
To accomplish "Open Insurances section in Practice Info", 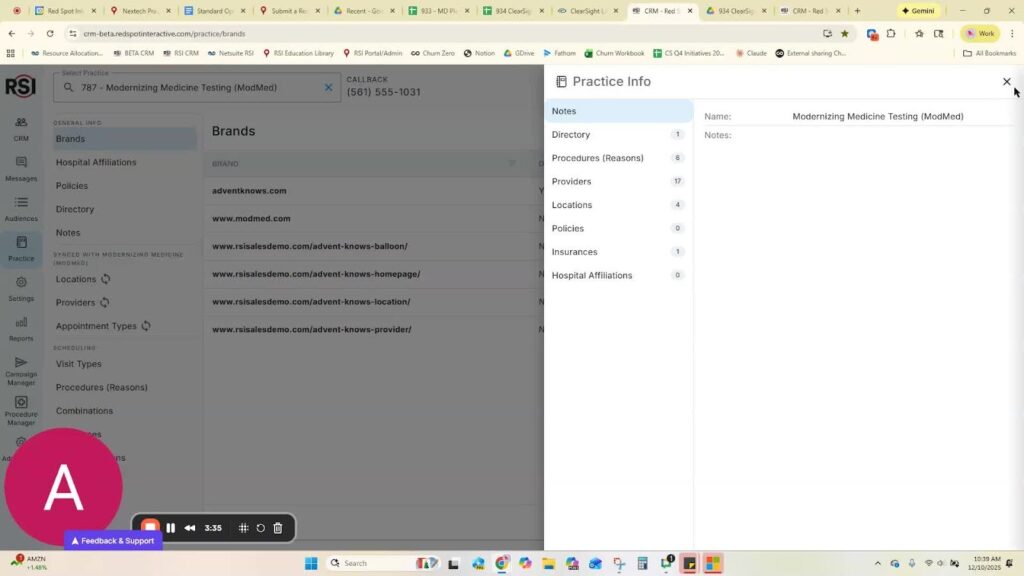I will (574, 252).
